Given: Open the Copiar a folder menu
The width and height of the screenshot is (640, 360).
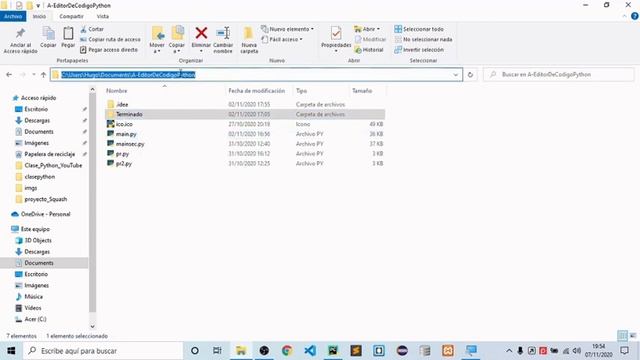Looking at the screenshot, I should [x=177, y=40].
